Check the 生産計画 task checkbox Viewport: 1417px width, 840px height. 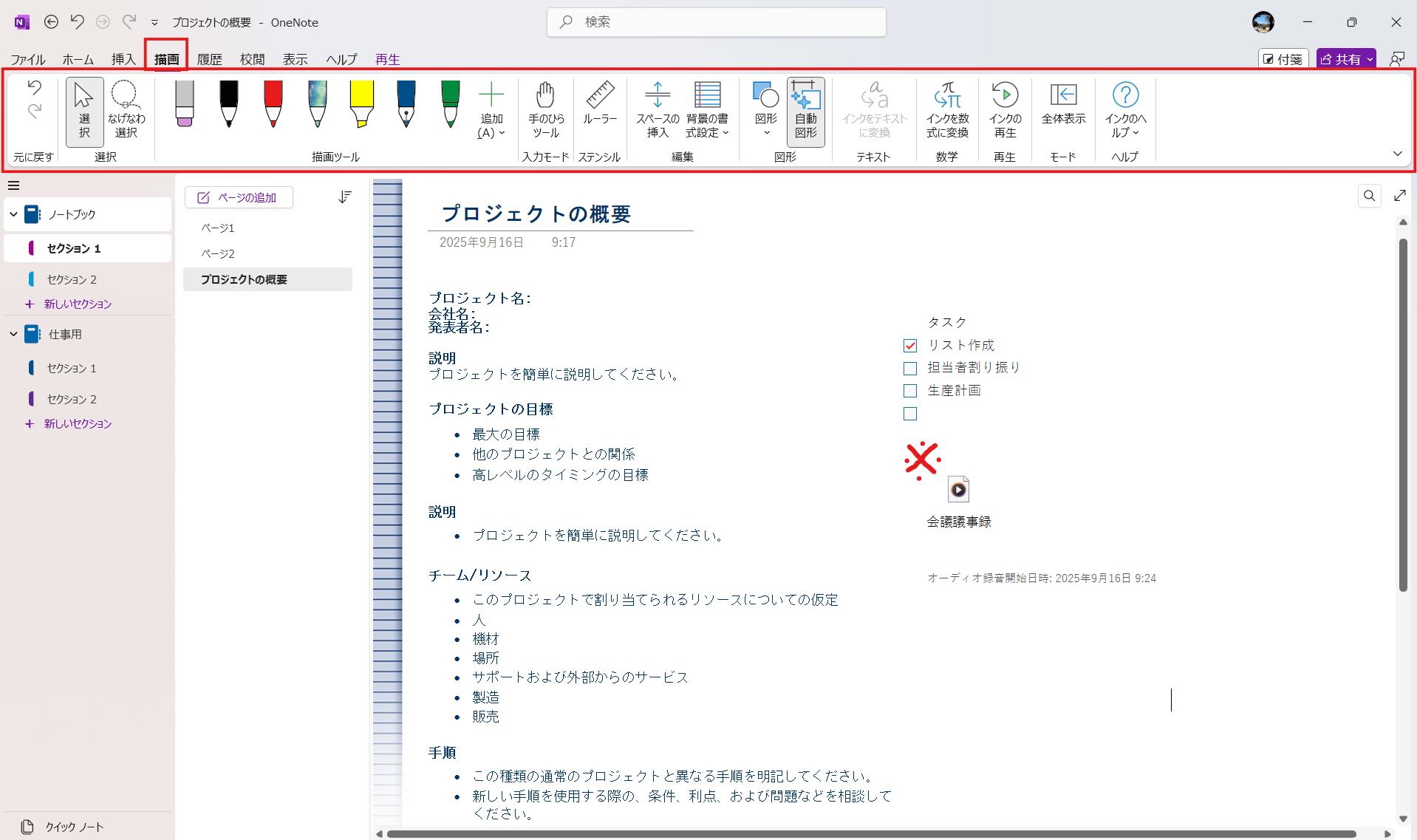(x=910, y=391)
